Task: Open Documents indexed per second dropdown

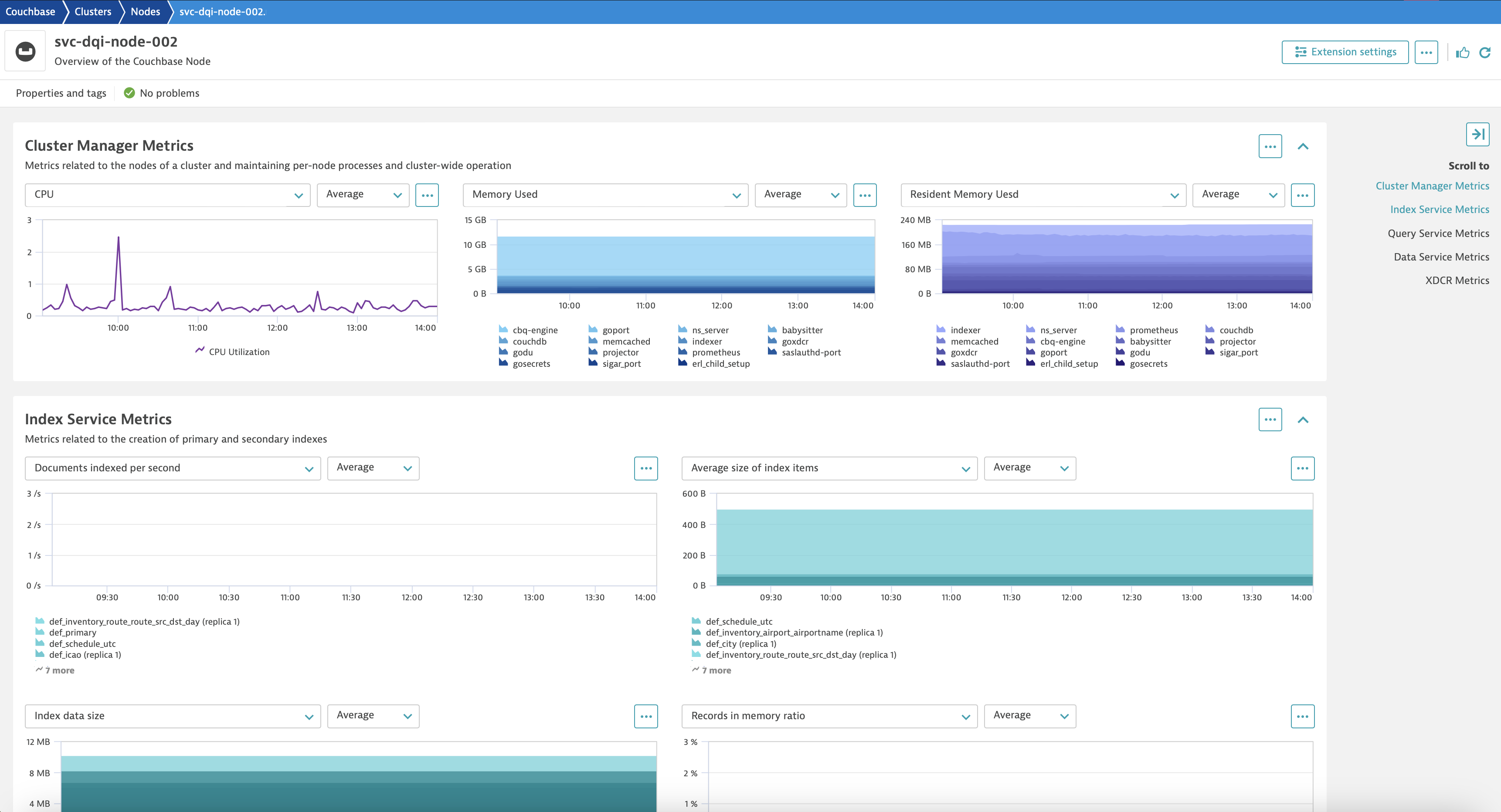Action: click(x=173, y=468)
